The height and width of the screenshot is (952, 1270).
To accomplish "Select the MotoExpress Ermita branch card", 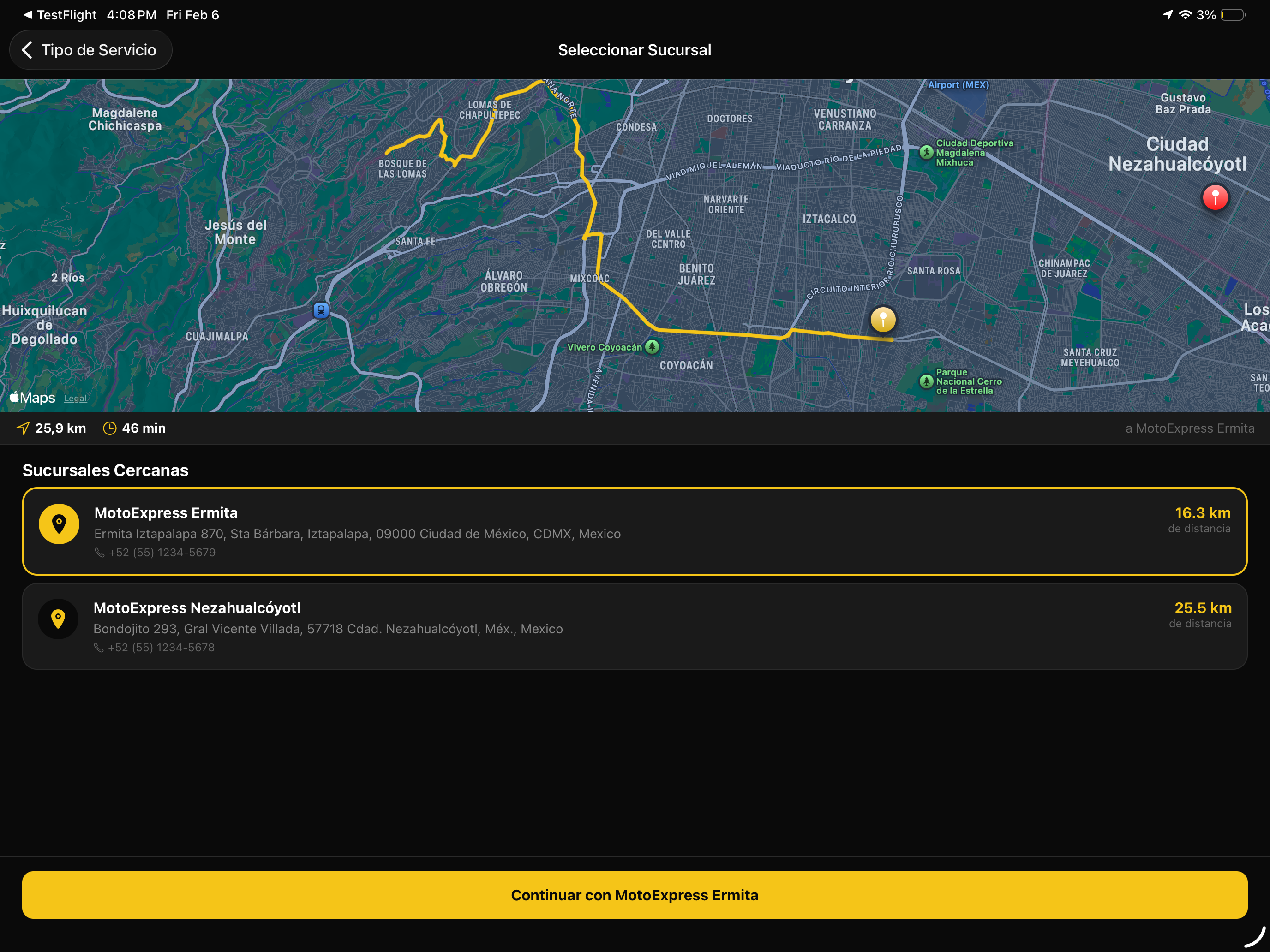I will point(635,531).
